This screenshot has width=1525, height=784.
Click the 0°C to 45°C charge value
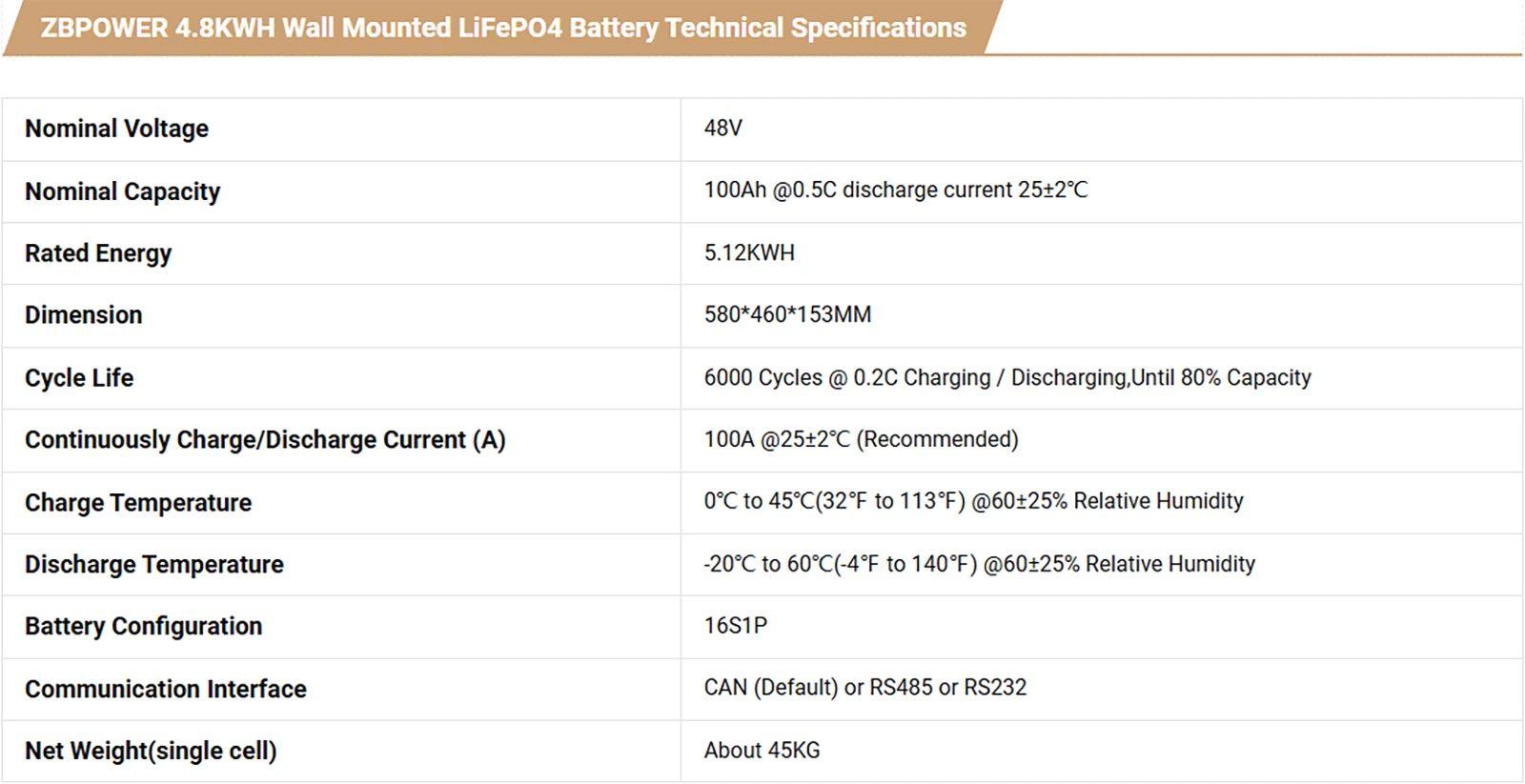[973, 501]
